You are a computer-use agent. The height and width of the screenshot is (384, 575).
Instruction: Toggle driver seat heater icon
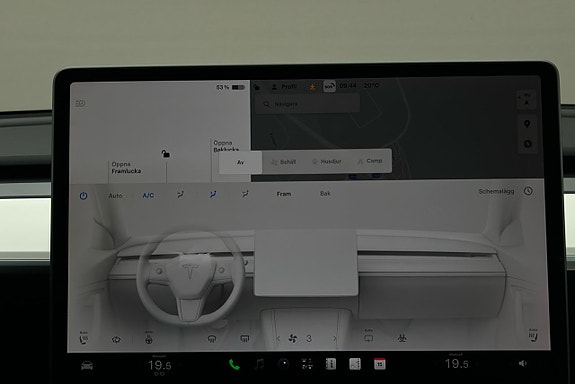click(84, 338)
